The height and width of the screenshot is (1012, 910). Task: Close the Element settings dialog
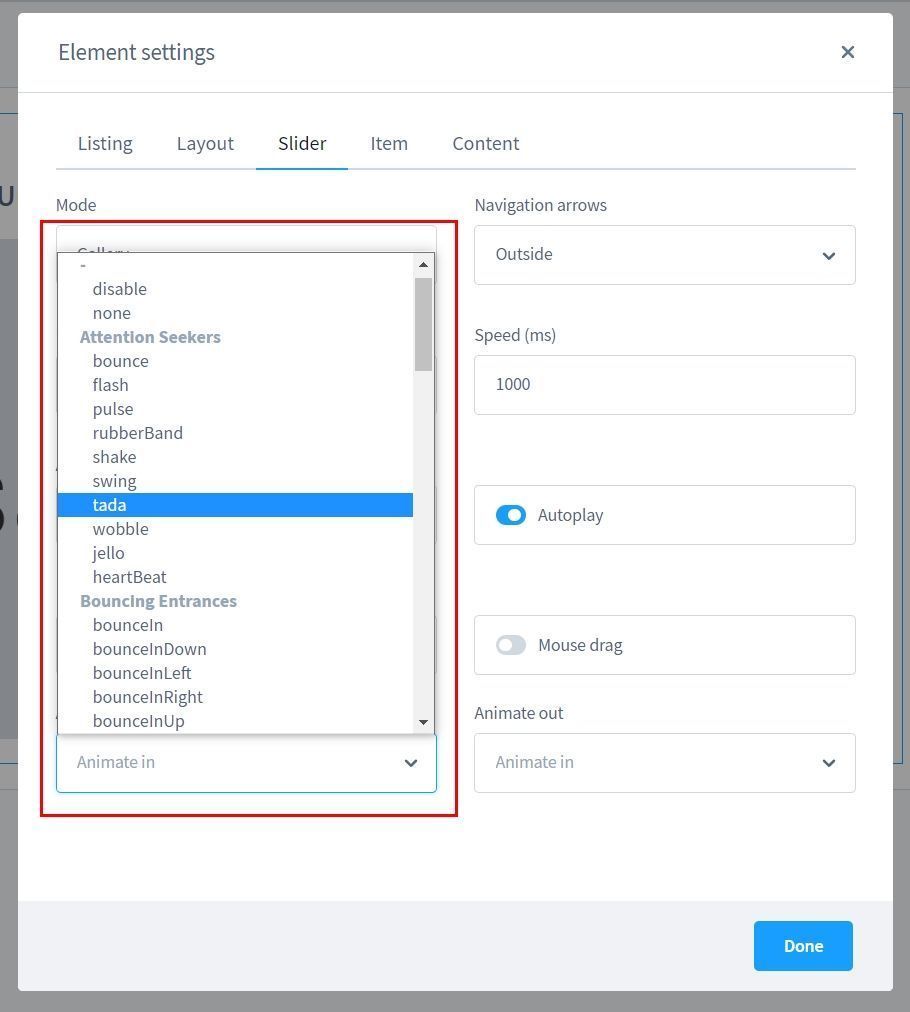pos(847,52)
